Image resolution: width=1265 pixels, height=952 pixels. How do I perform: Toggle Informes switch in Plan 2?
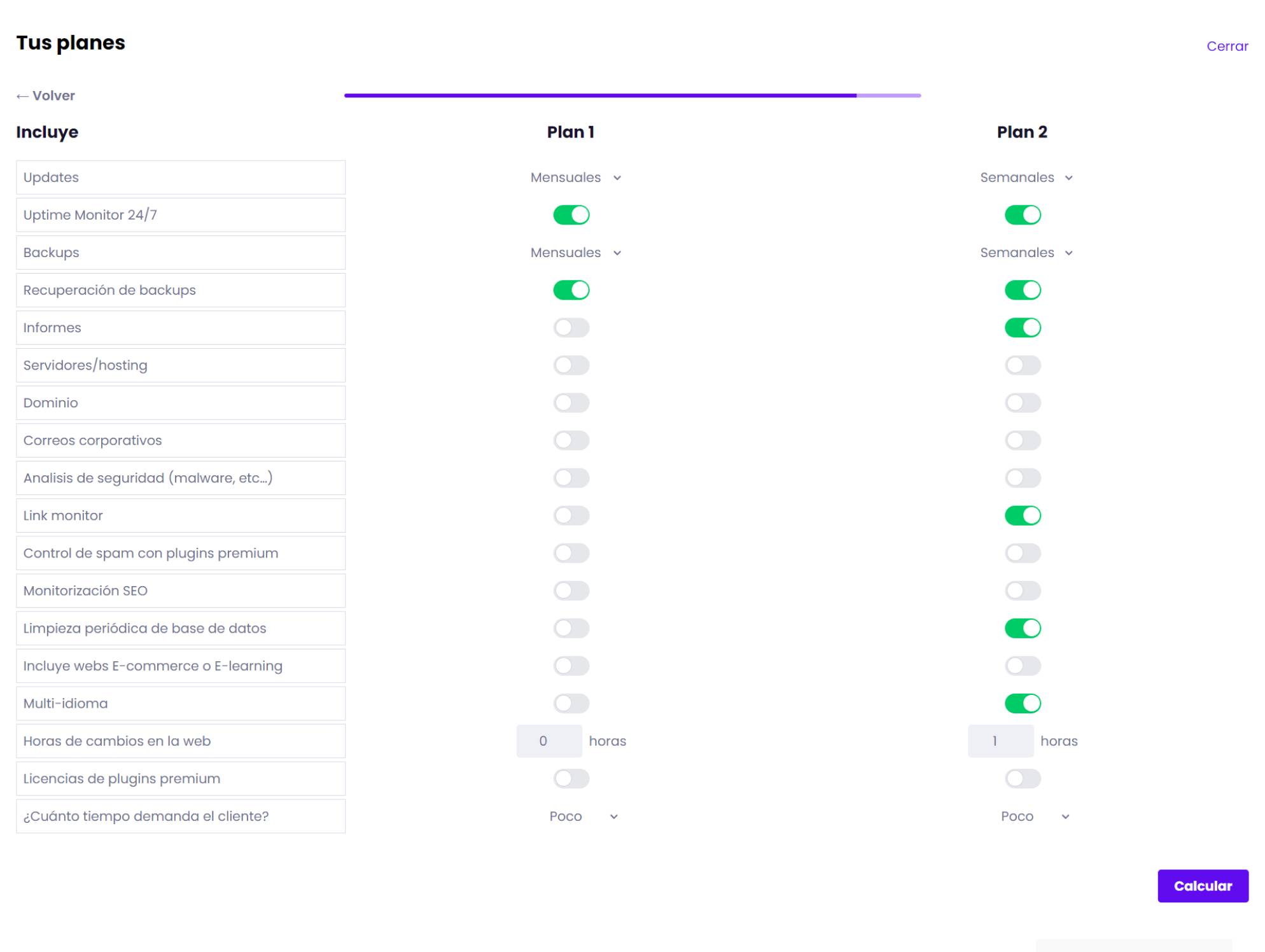(x=1022, y=327)
